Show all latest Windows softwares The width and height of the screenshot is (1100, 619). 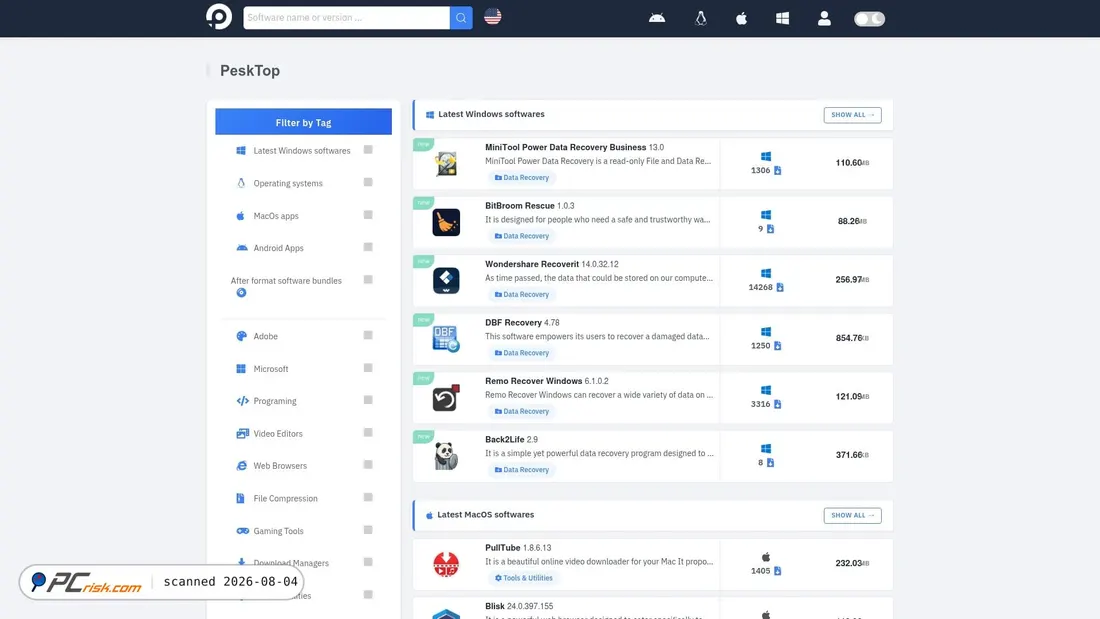[x=852, y=114]
